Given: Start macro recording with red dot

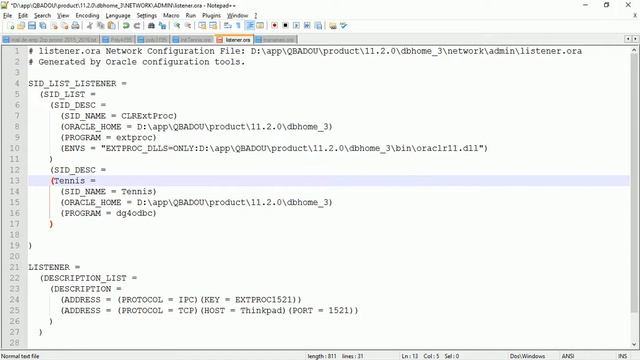Looking at the screenshot, I should 274,26.
